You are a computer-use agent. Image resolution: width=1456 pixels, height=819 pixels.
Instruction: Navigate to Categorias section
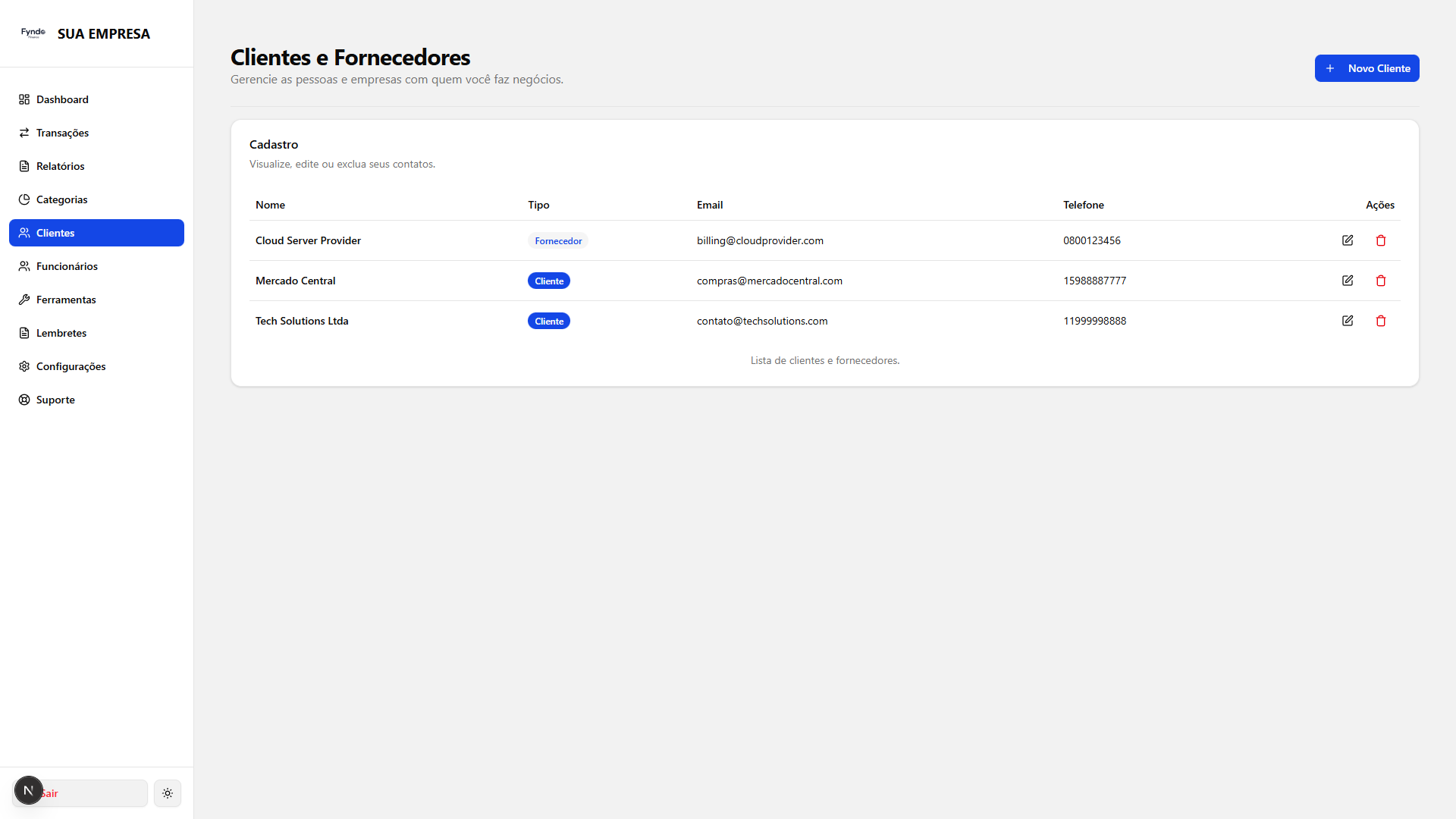tap(61, 199)
